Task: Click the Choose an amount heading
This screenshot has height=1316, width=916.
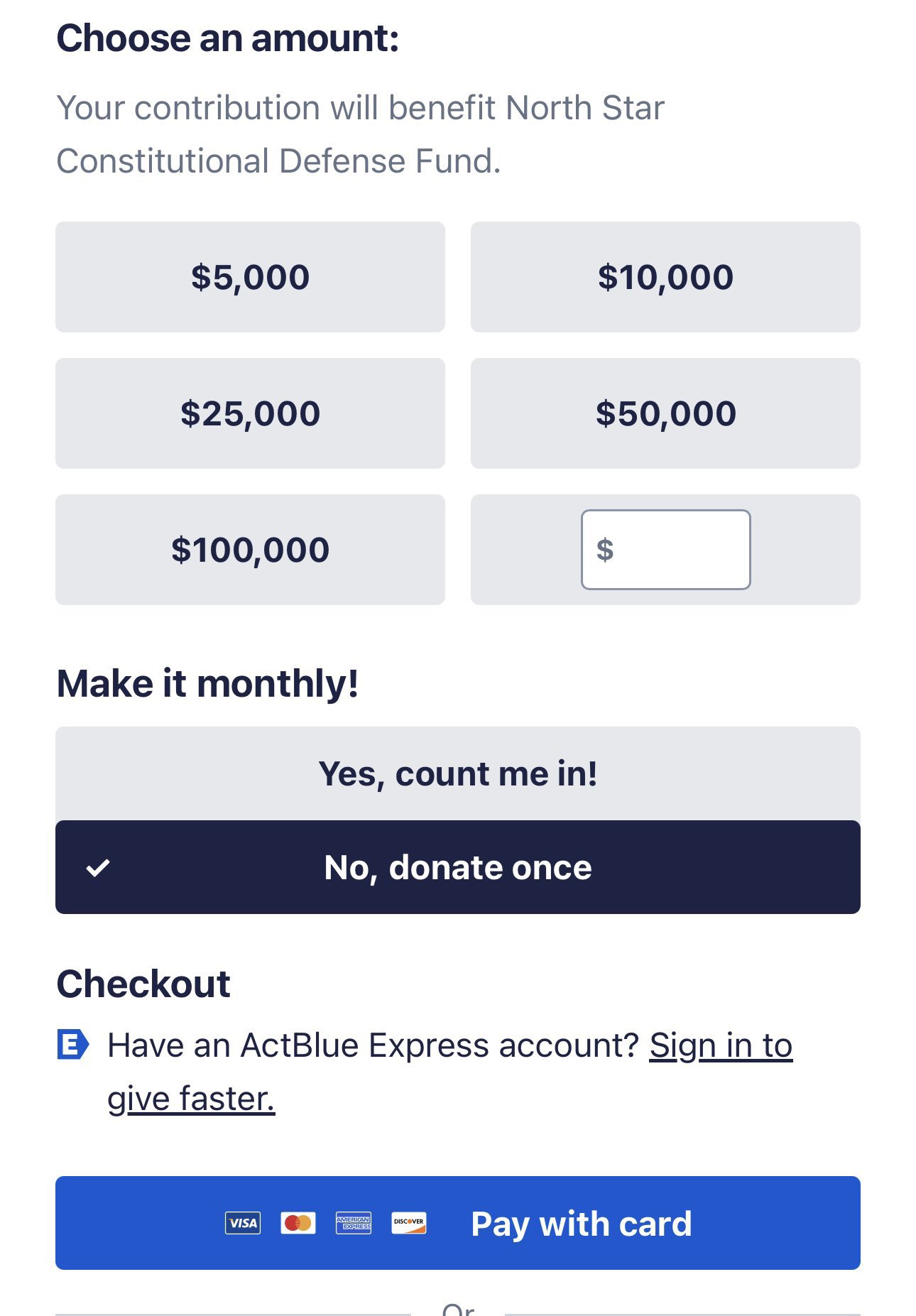Action: tap(228, 38)
